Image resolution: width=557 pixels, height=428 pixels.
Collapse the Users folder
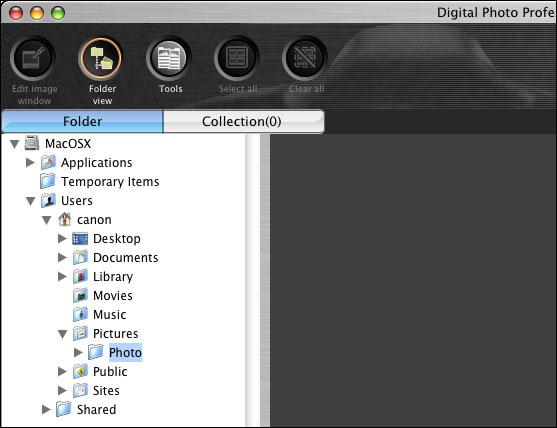pos(31,201)
